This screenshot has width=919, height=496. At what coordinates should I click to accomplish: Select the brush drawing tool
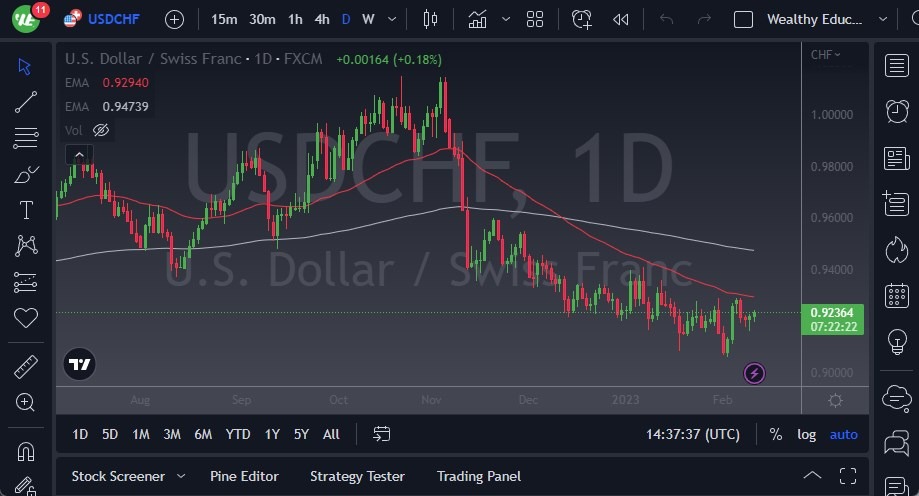click(26, 174)
